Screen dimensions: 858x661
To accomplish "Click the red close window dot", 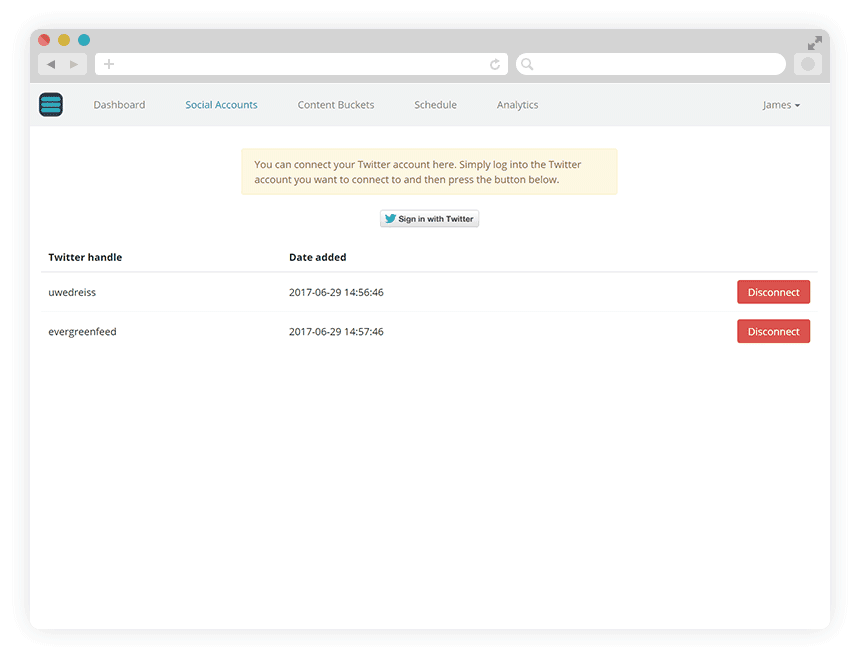I will (x=44, y=40).
